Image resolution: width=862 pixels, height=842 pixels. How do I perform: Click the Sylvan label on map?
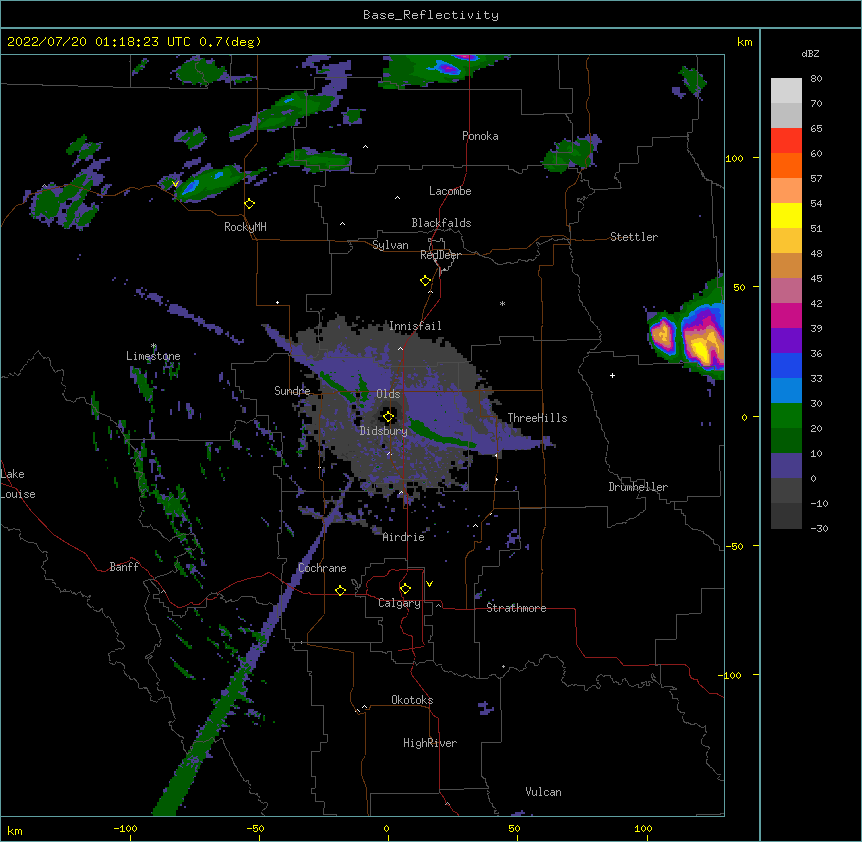[390, 245]
